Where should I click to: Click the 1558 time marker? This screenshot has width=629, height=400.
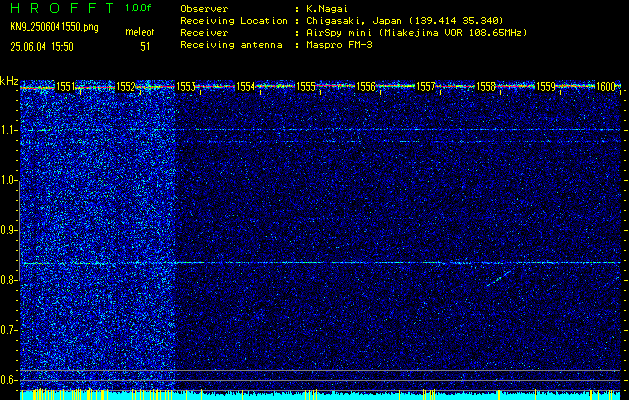tap(486, 86)
